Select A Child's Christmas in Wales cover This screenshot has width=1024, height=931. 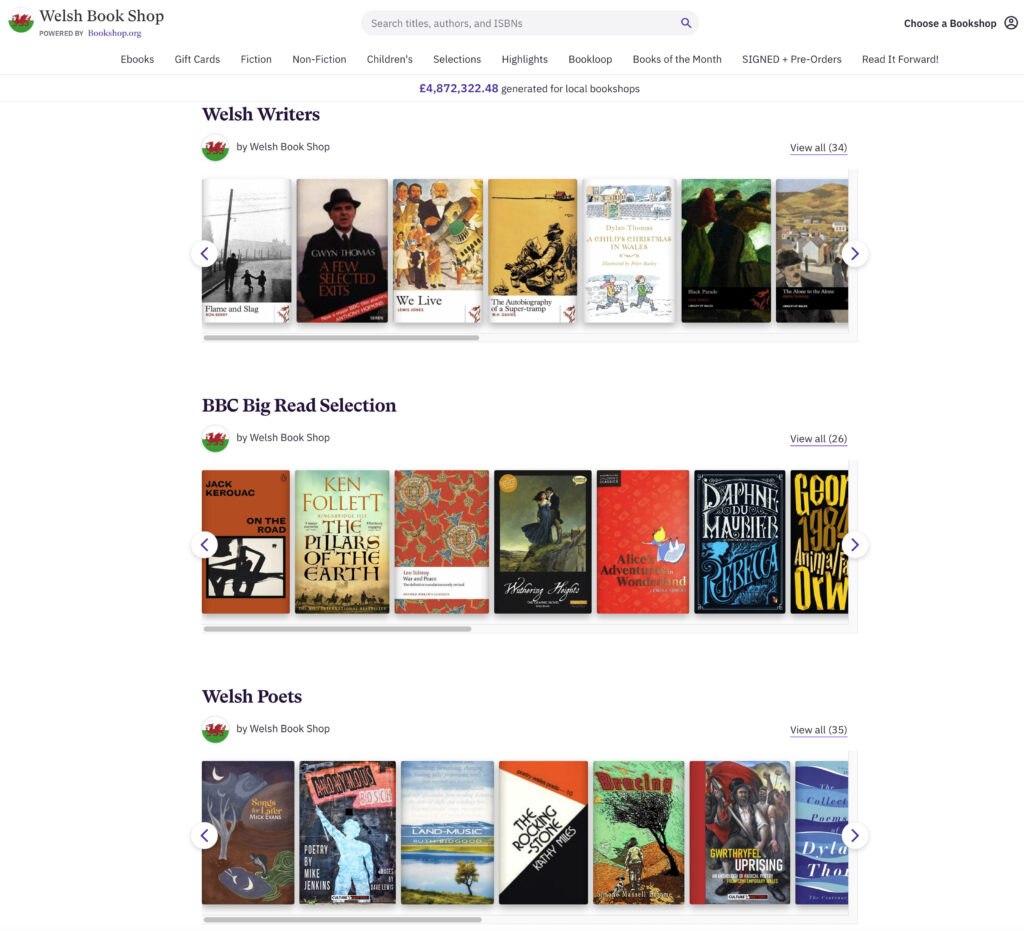(628, 250)
